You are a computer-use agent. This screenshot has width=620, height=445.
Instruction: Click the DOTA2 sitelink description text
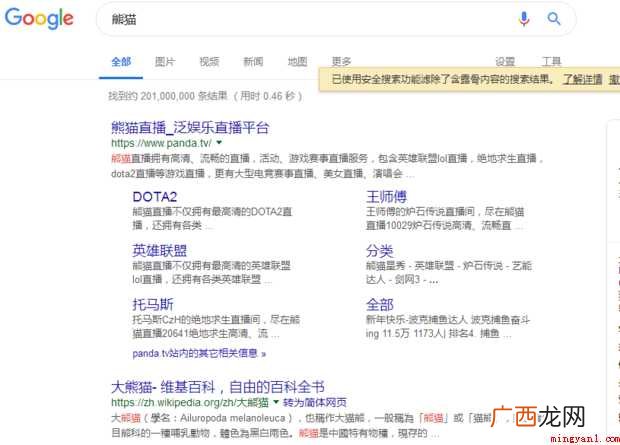point(212,218)
